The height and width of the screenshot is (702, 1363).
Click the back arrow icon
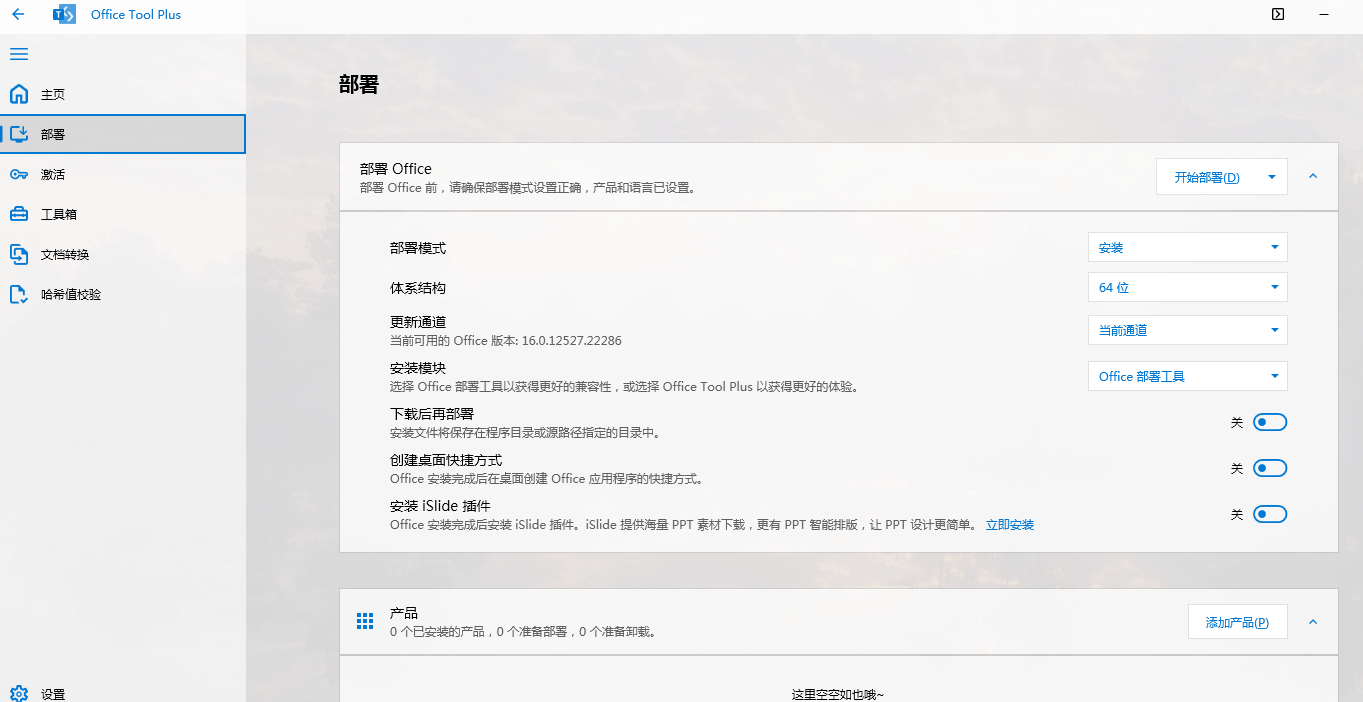click(18, 14)
